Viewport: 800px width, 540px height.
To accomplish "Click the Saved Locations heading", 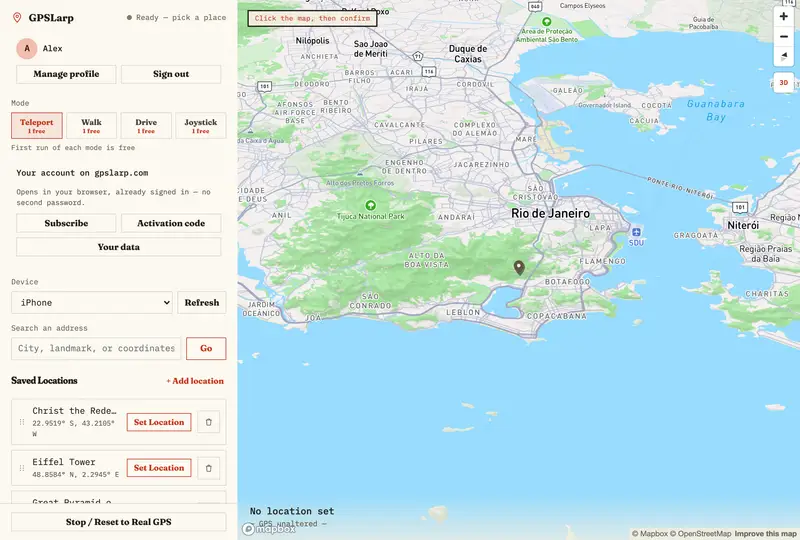I will tap(44, 381).
